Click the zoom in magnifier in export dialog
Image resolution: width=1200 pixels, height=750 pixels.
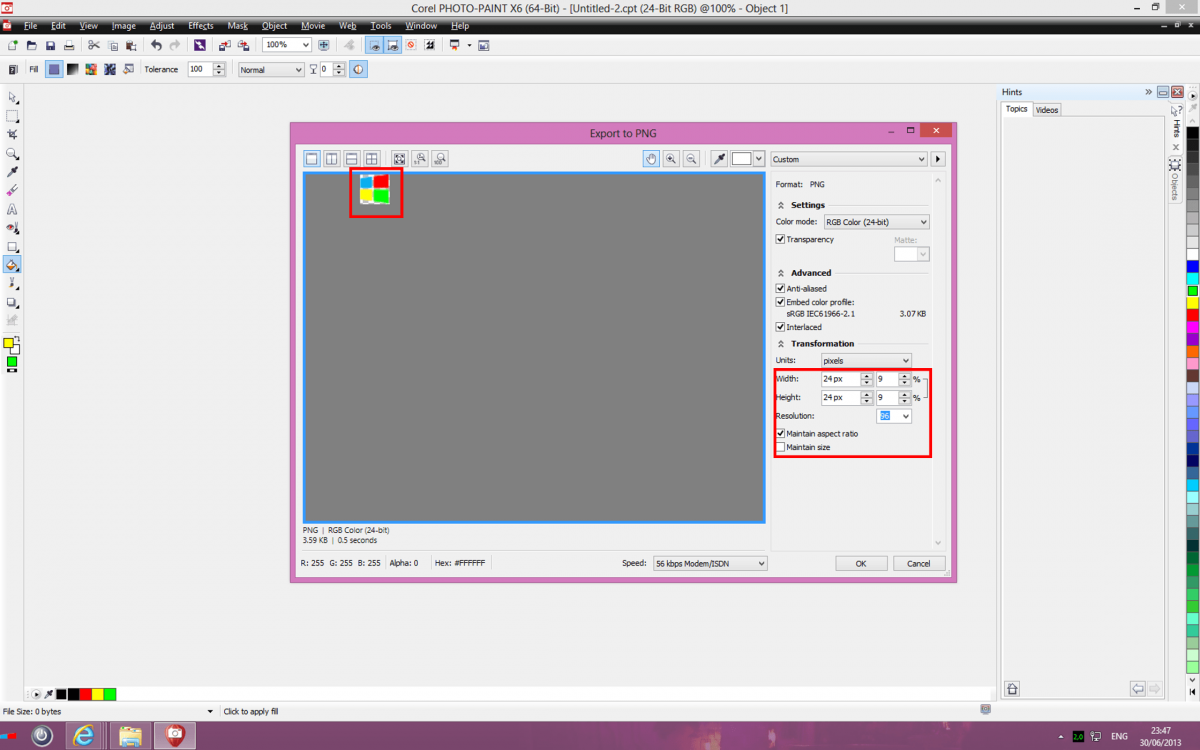click(x=670, y=159)
